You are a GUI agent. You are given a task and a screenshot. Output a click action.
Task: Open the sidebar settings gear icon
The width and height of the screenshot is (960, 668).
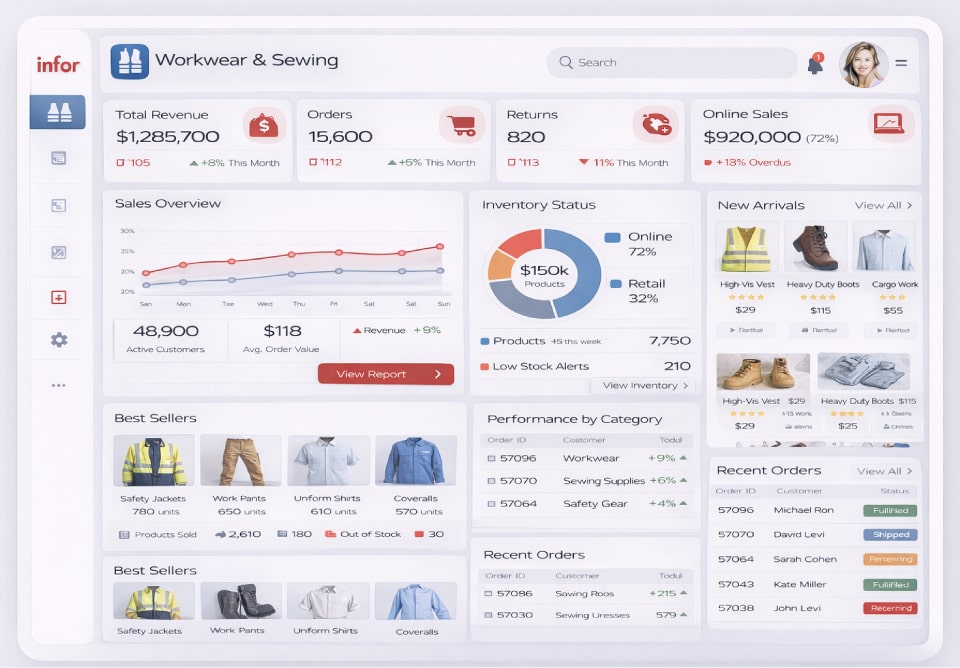click(59, 340)
